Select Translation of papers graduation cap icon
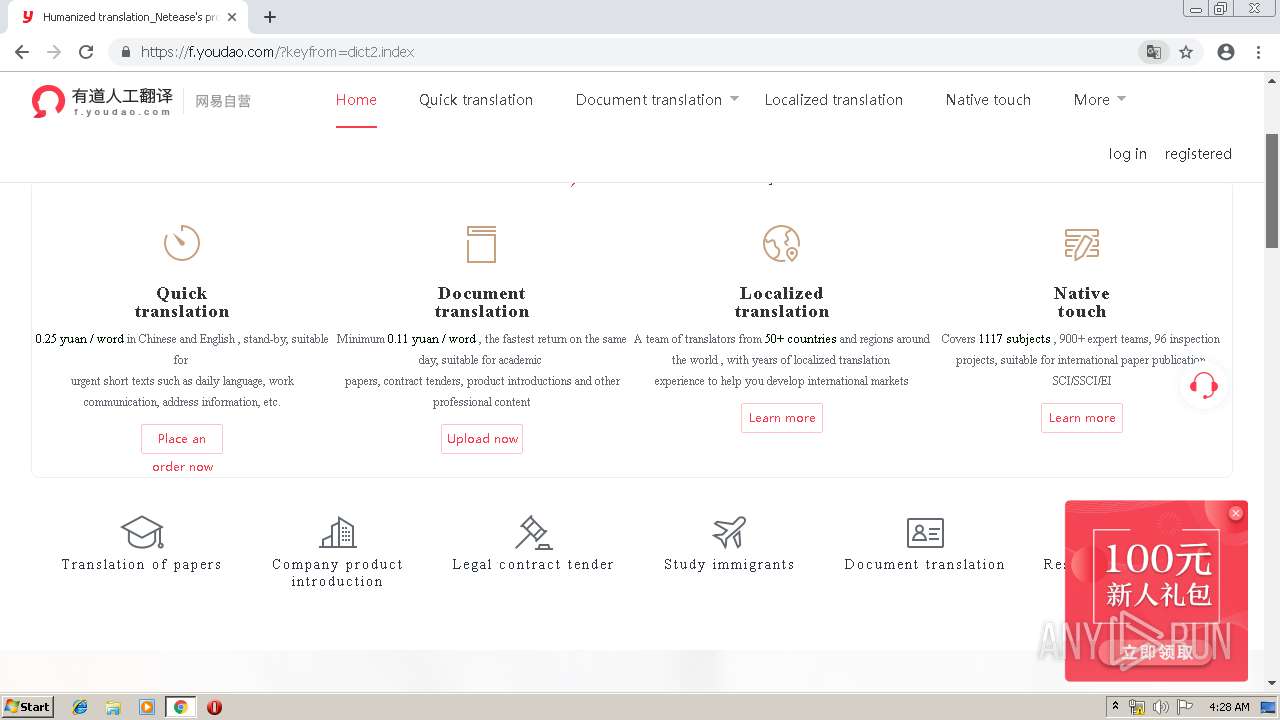 click(142, 532)
